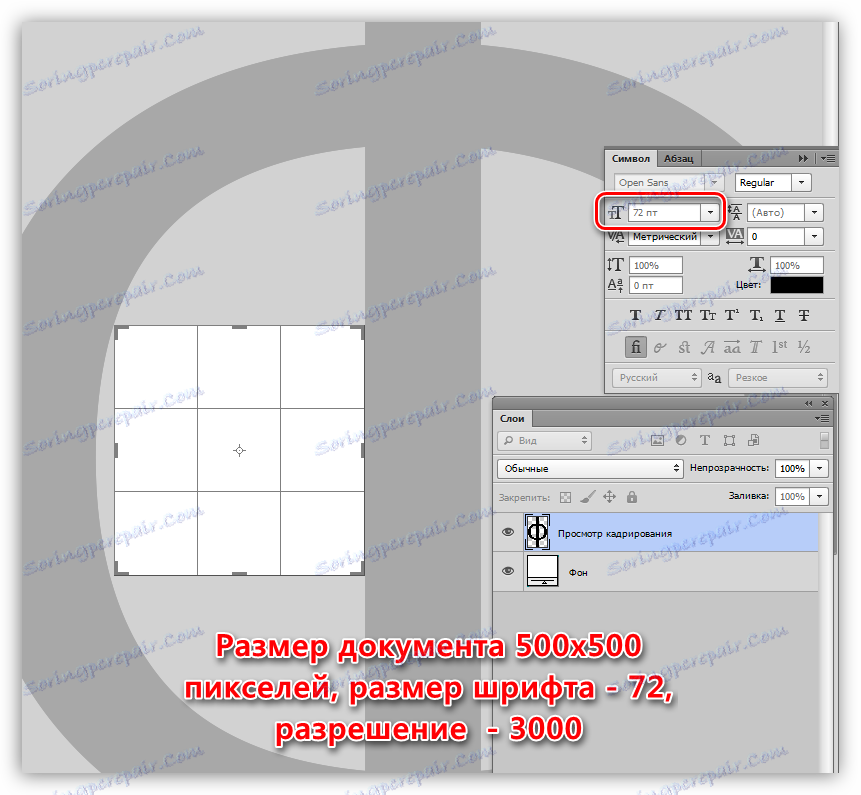Viewport: 861px width, 795px height.
Task: Open the (Авто) leading dropdown arrow
Action: (x=814, y=212)
